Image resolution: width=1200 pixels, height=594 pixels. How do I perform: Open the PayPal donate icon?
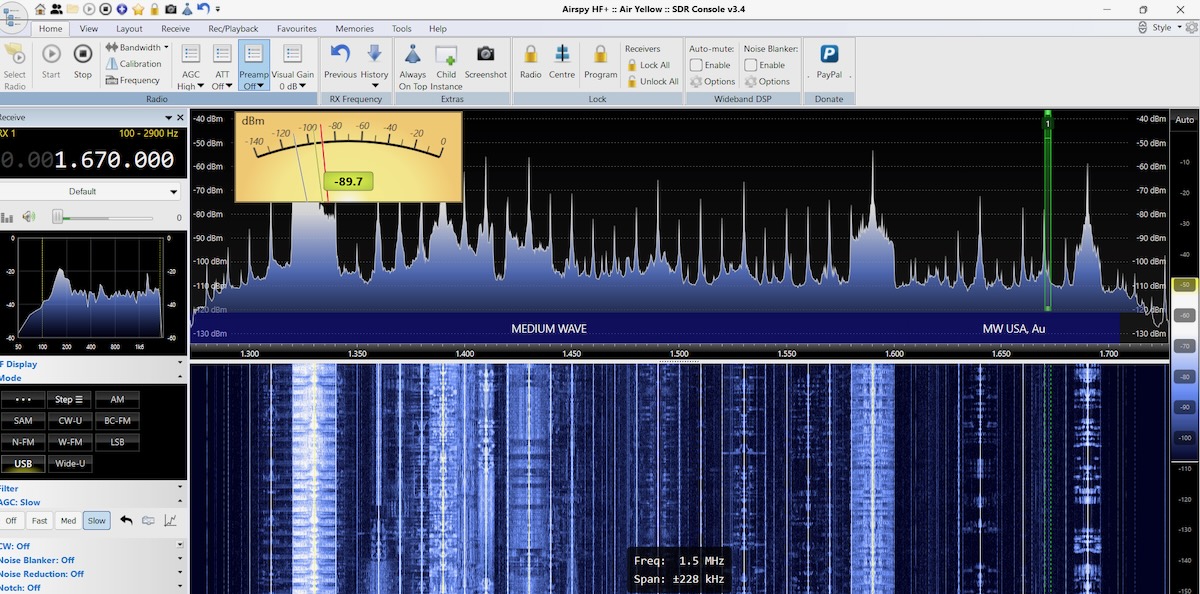point(829,60)
